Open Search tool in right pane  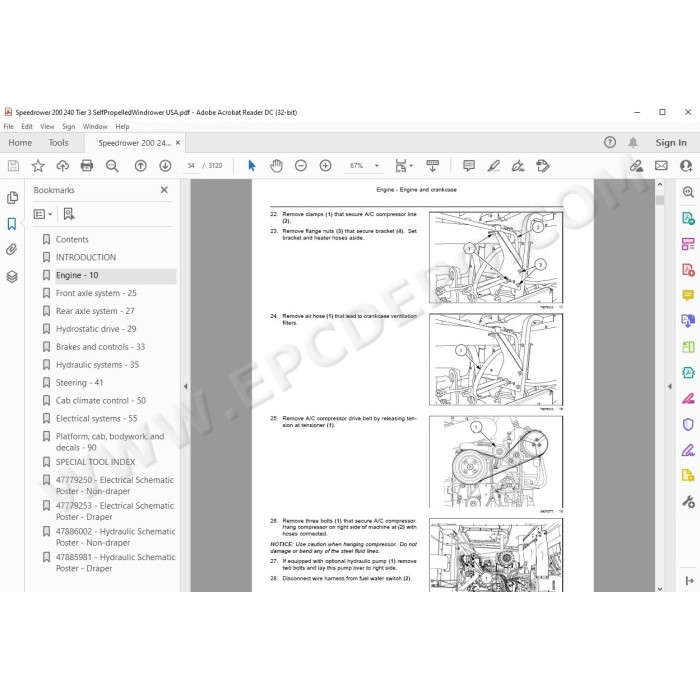tap(688, 192)
